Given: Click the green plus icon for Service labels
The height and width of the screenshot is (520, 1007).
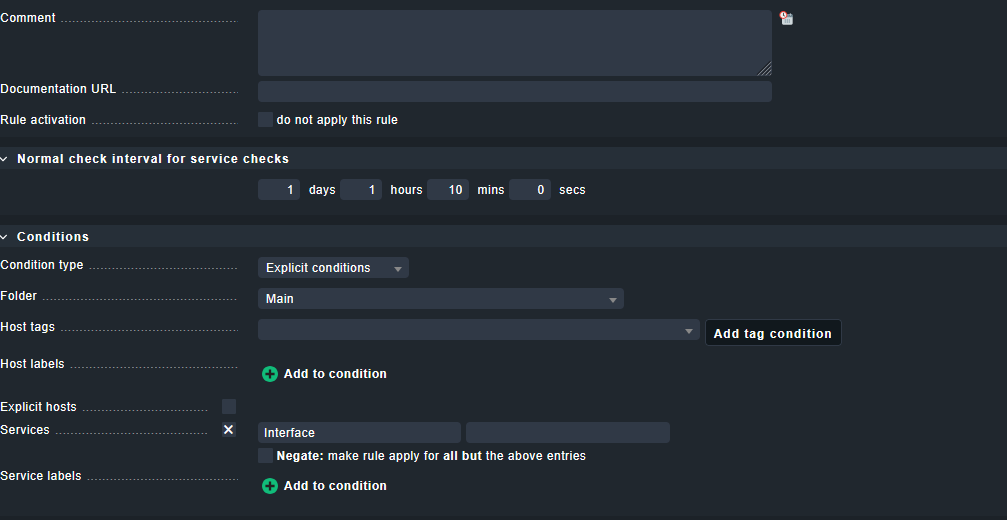Looking at the screenshot, I should (x=269, y=486).
